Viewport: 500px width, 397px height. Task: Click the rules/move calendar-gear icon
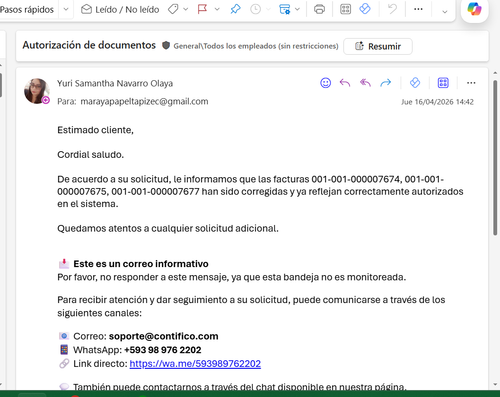[284, 9]
